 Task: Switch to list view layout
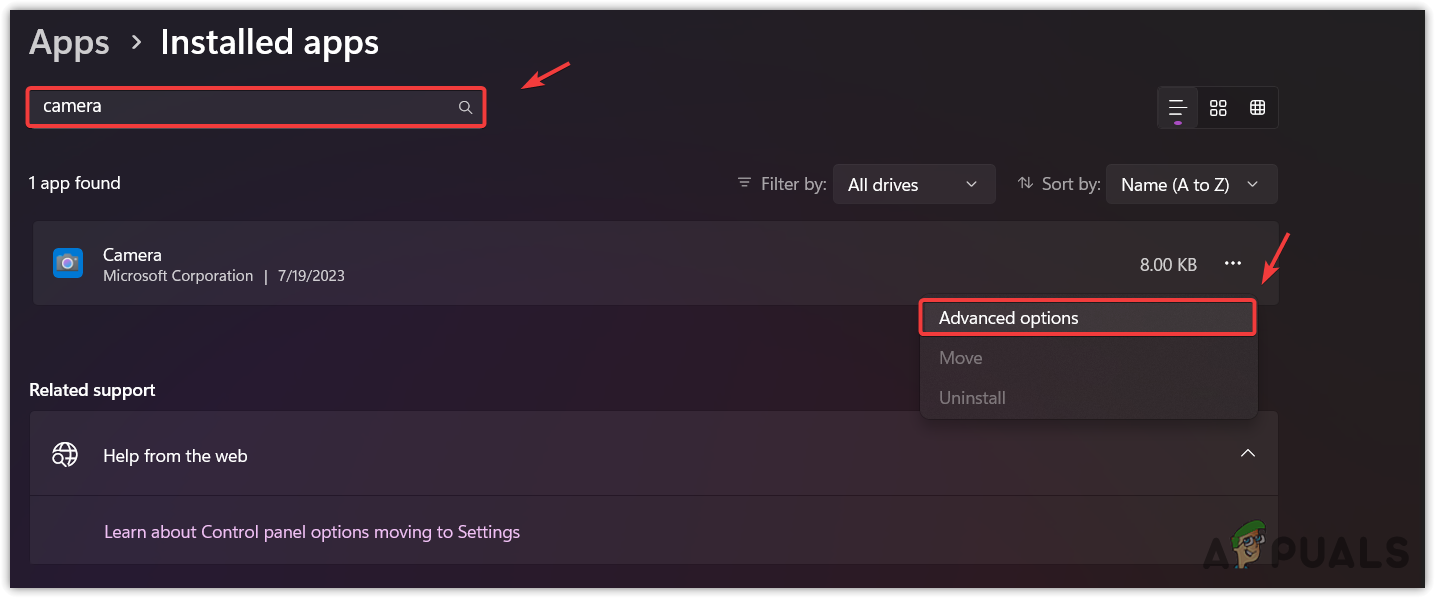click(x=1178, y=108)
